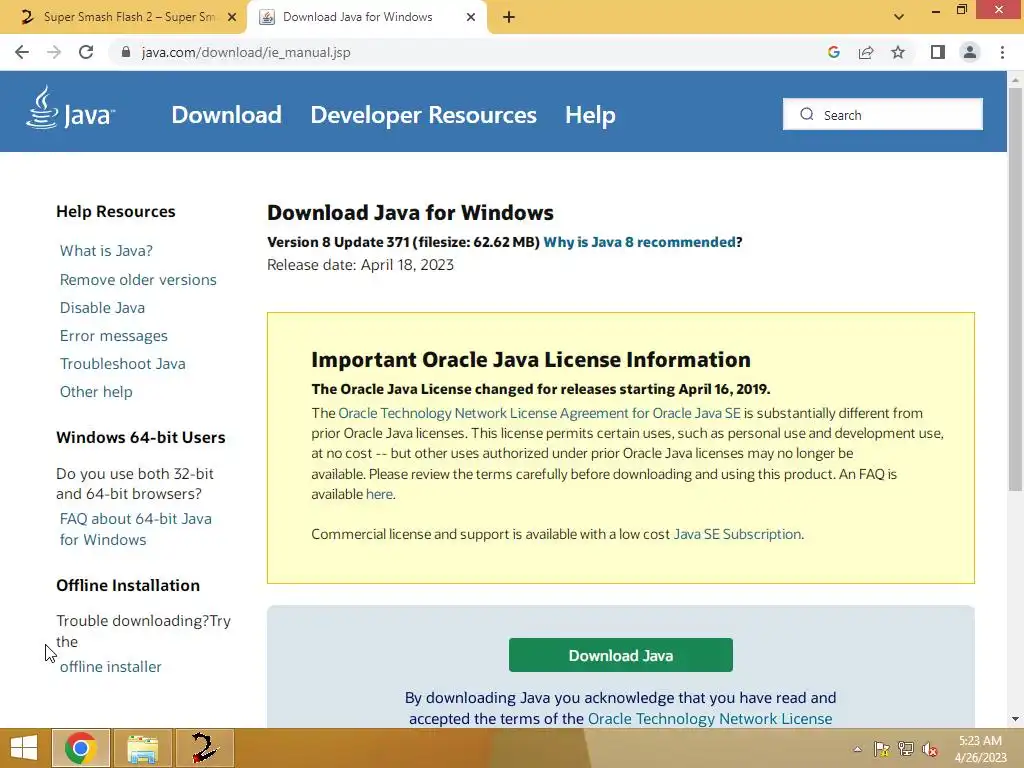Viewport: 1024px width, 768px height.
Task: Click the search magnifier icon
Action: click(x=807, y=114)
